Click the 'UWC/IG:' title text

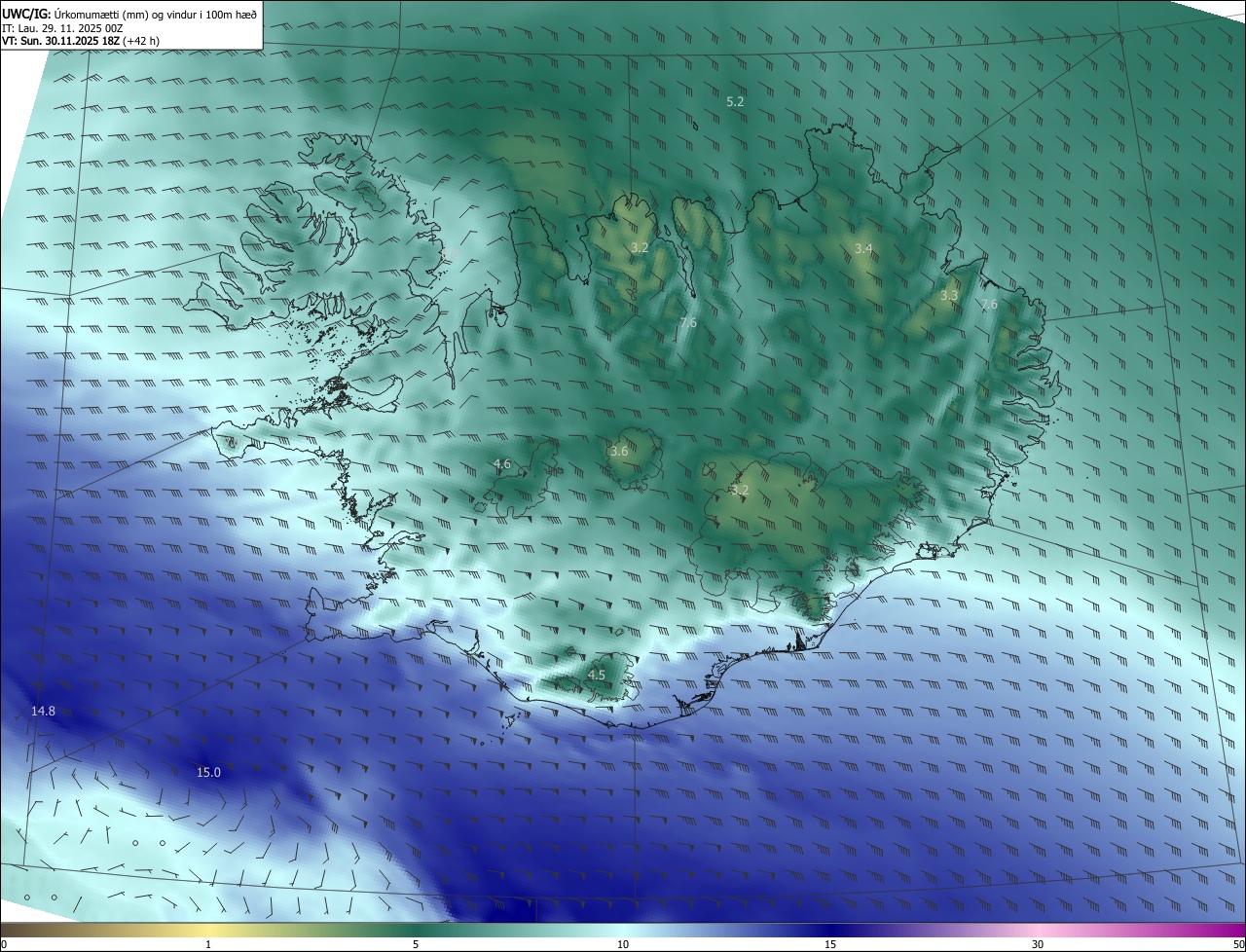[26, 14]
